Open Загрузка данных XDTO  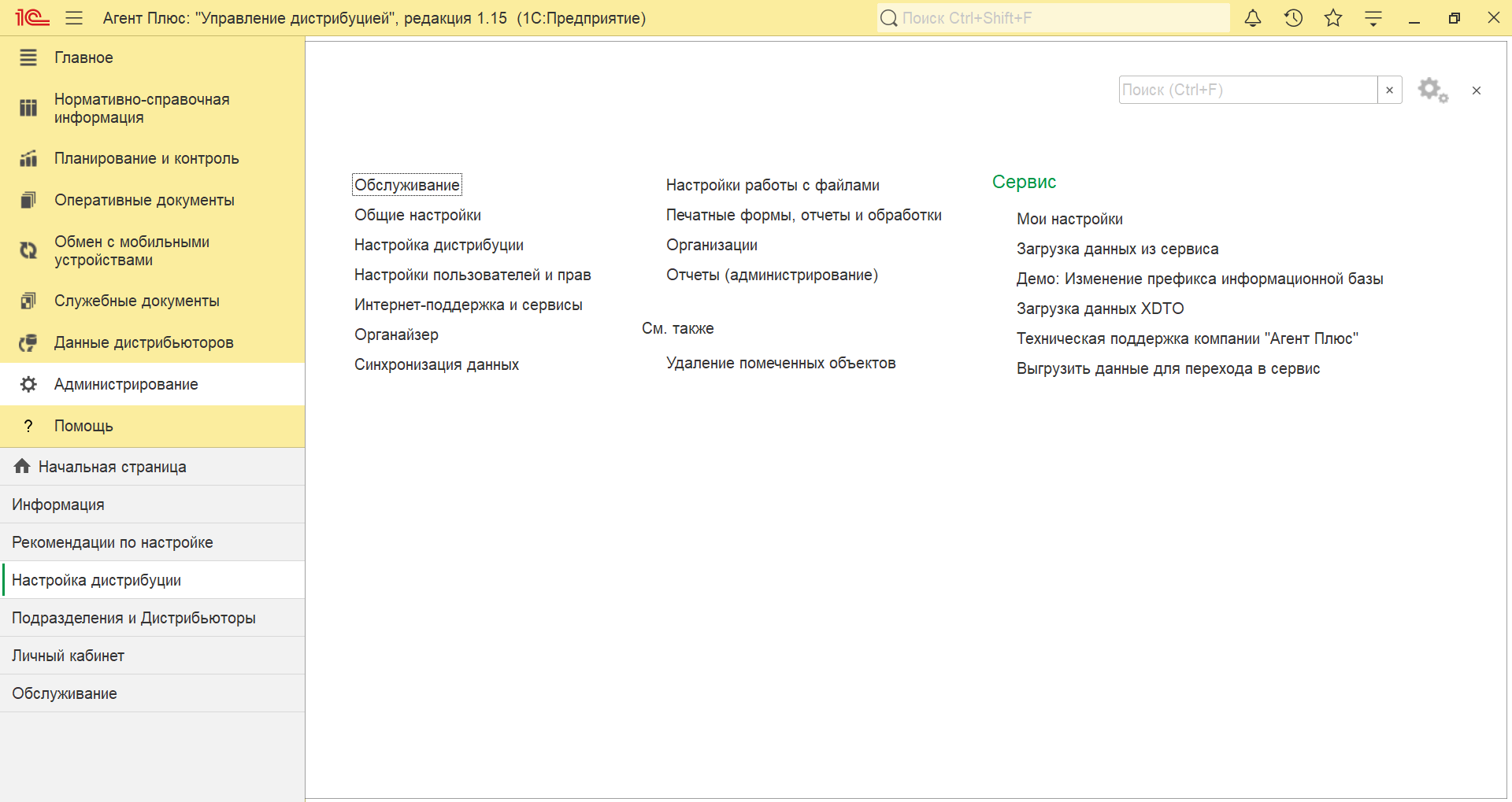1100,309
